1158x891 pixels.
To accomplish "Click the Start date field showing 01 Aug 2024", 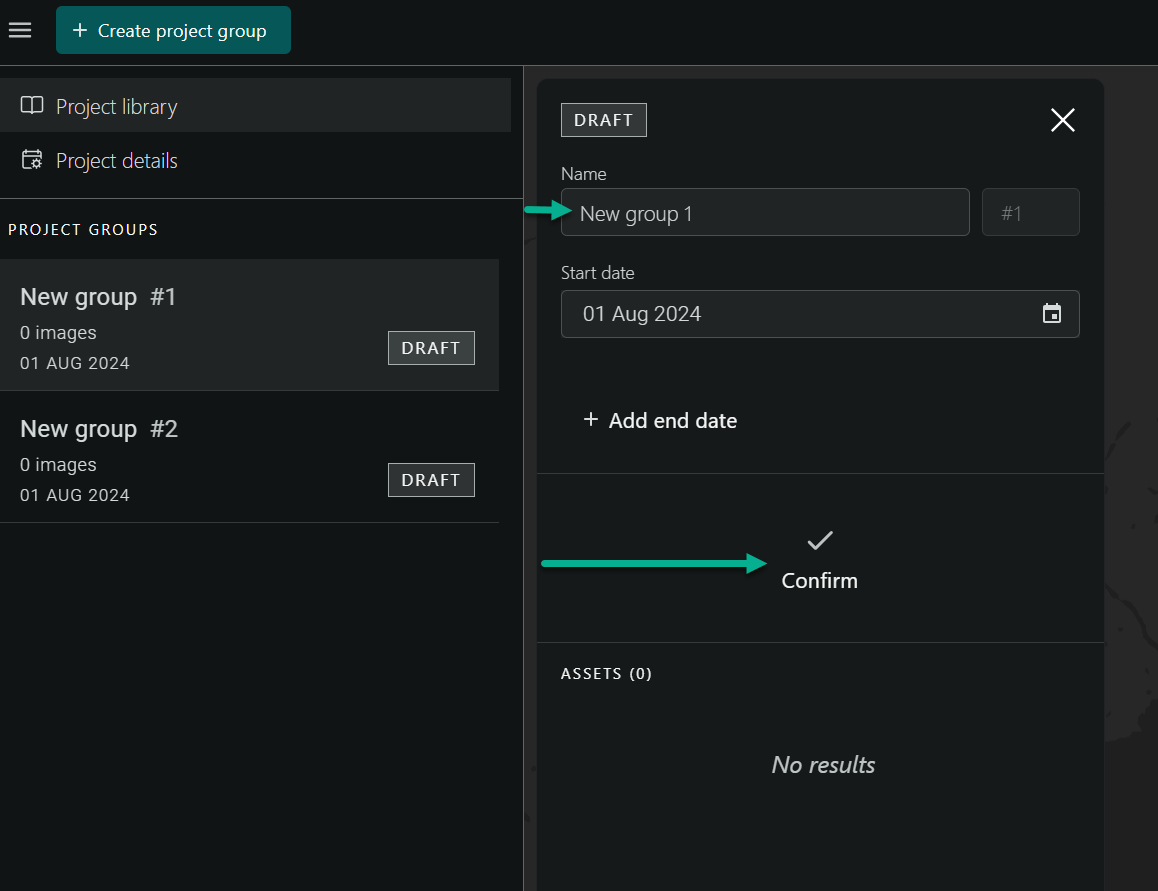I will [x=800, y=314].
